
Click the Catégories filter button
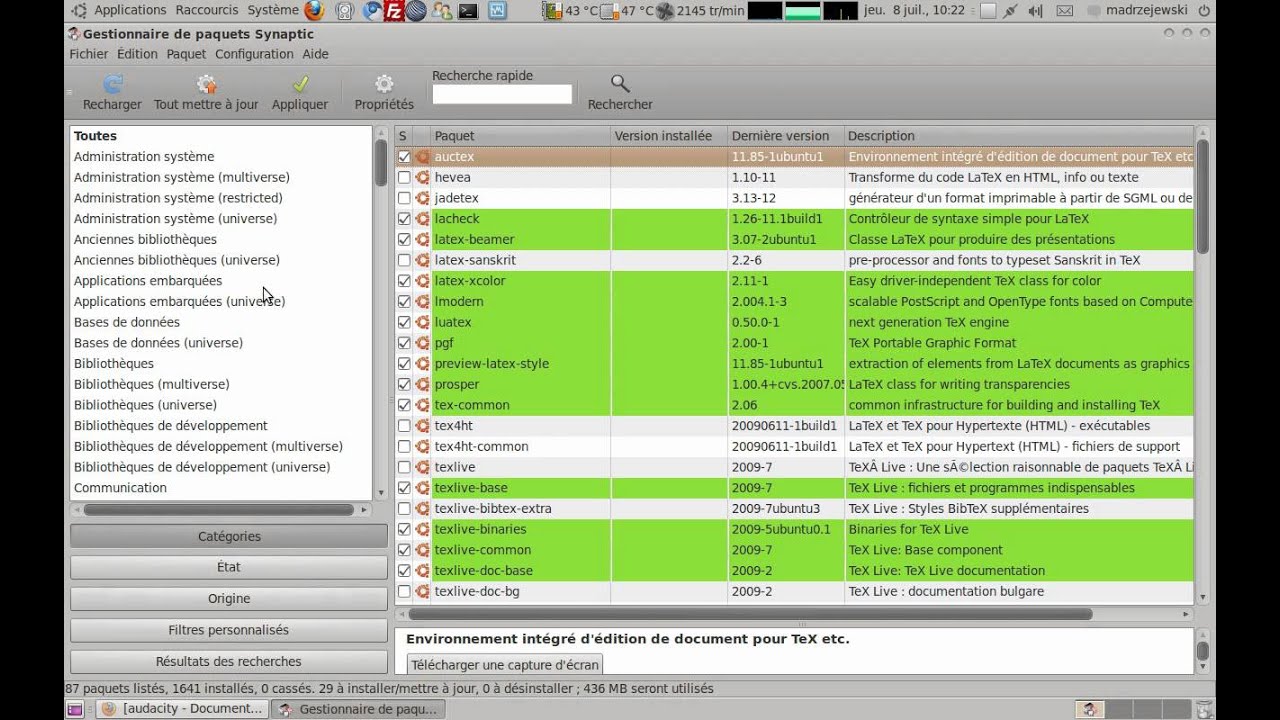tap(229, 536)
